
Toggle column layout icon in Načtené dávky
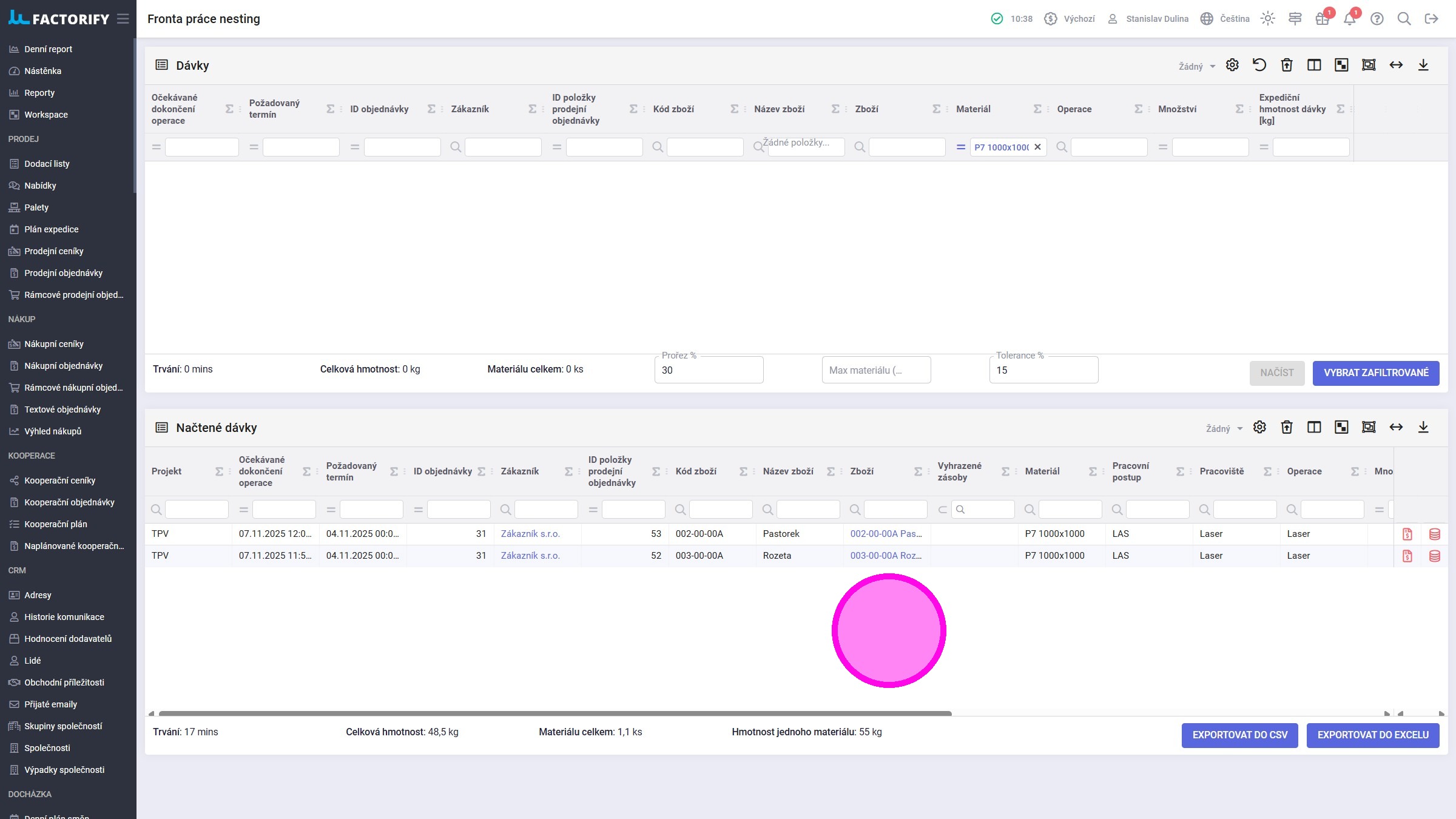click(x=1314, y=427)
